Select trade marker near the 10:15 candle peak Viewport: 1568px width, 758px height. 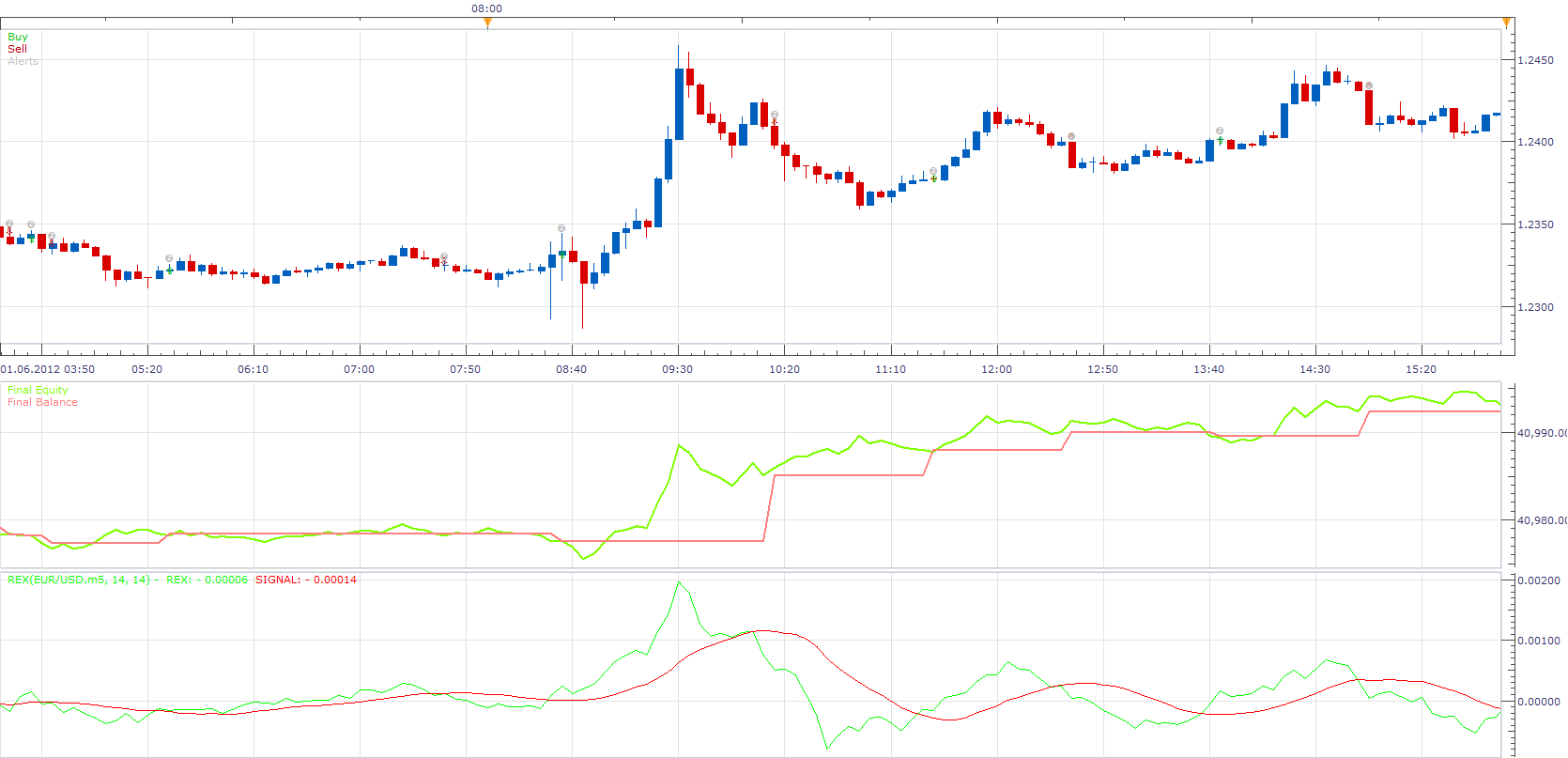pos(775,116)
